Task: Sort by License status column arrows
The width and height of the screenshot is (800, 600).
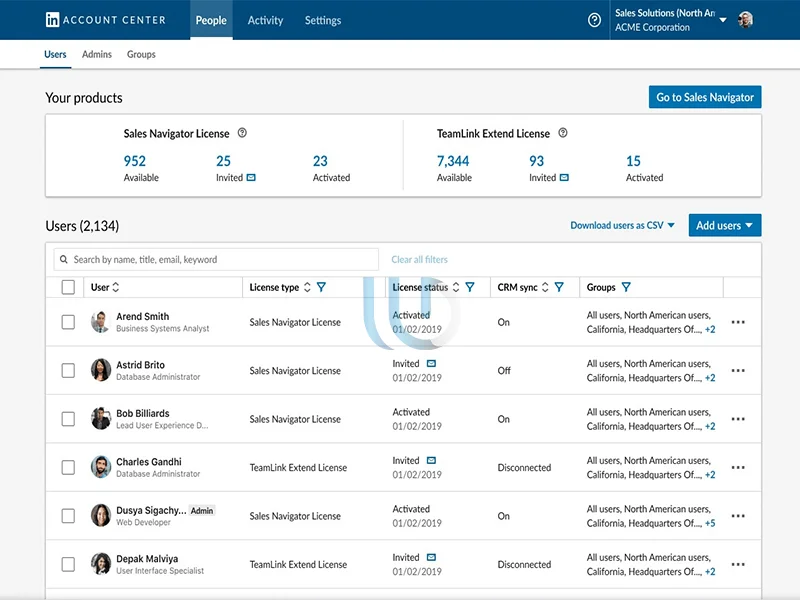Action: (456, 287)
